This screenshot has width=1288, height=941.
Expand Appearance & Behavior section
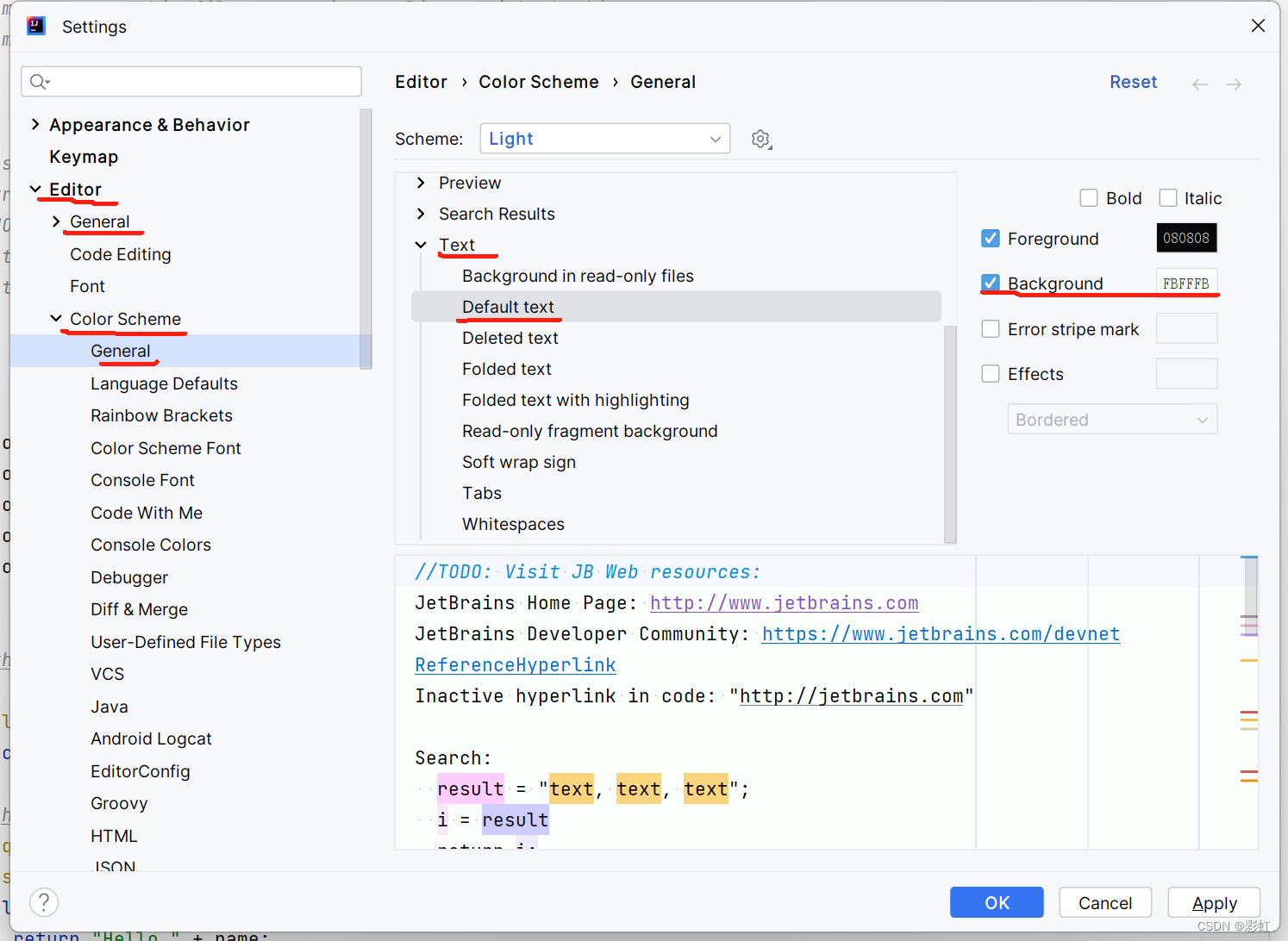pos(35,125)
